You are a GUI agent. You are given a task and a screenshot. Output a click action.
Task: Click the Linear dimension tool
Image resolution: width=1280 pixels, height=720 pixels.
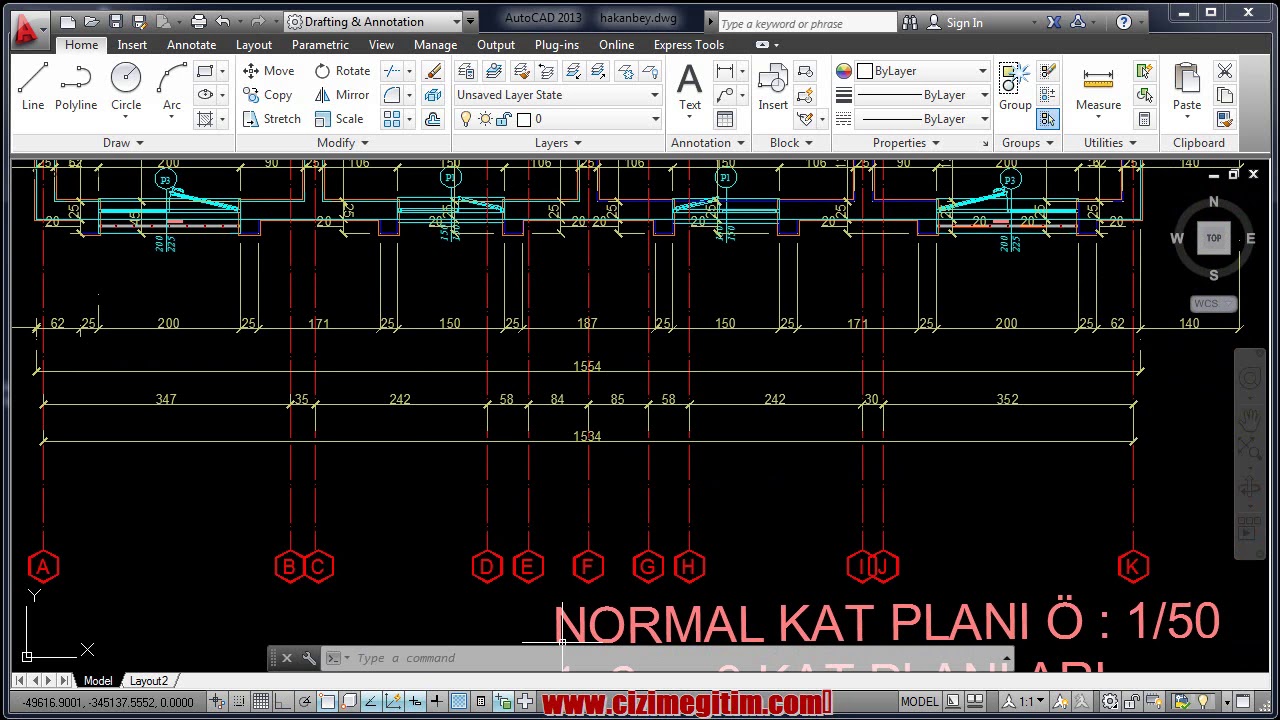tap(725, 71)
